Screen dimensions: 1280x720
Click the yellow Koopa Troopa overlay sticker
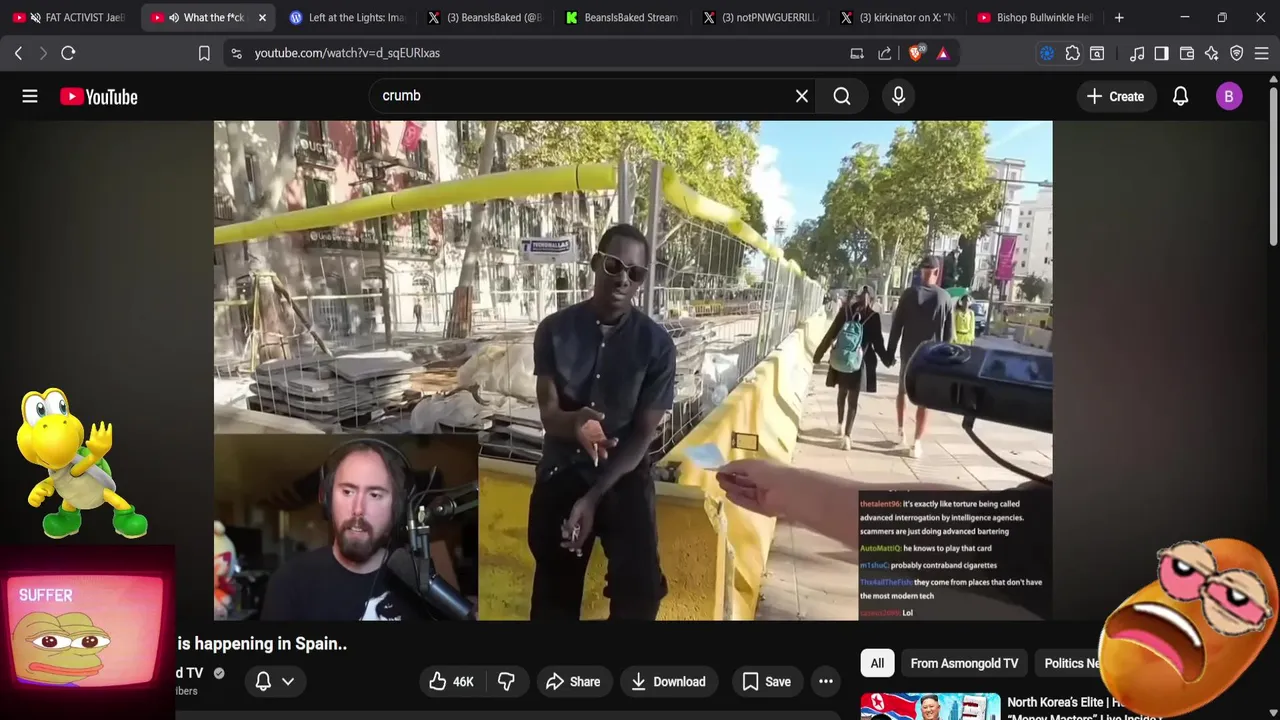point(82,462)
